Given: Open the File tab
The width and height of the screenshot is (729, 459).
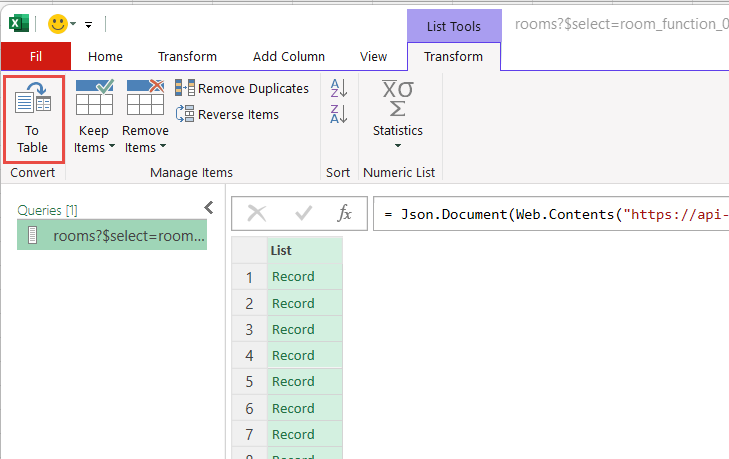Looking at the screenshot, I should tap(36, 57).
